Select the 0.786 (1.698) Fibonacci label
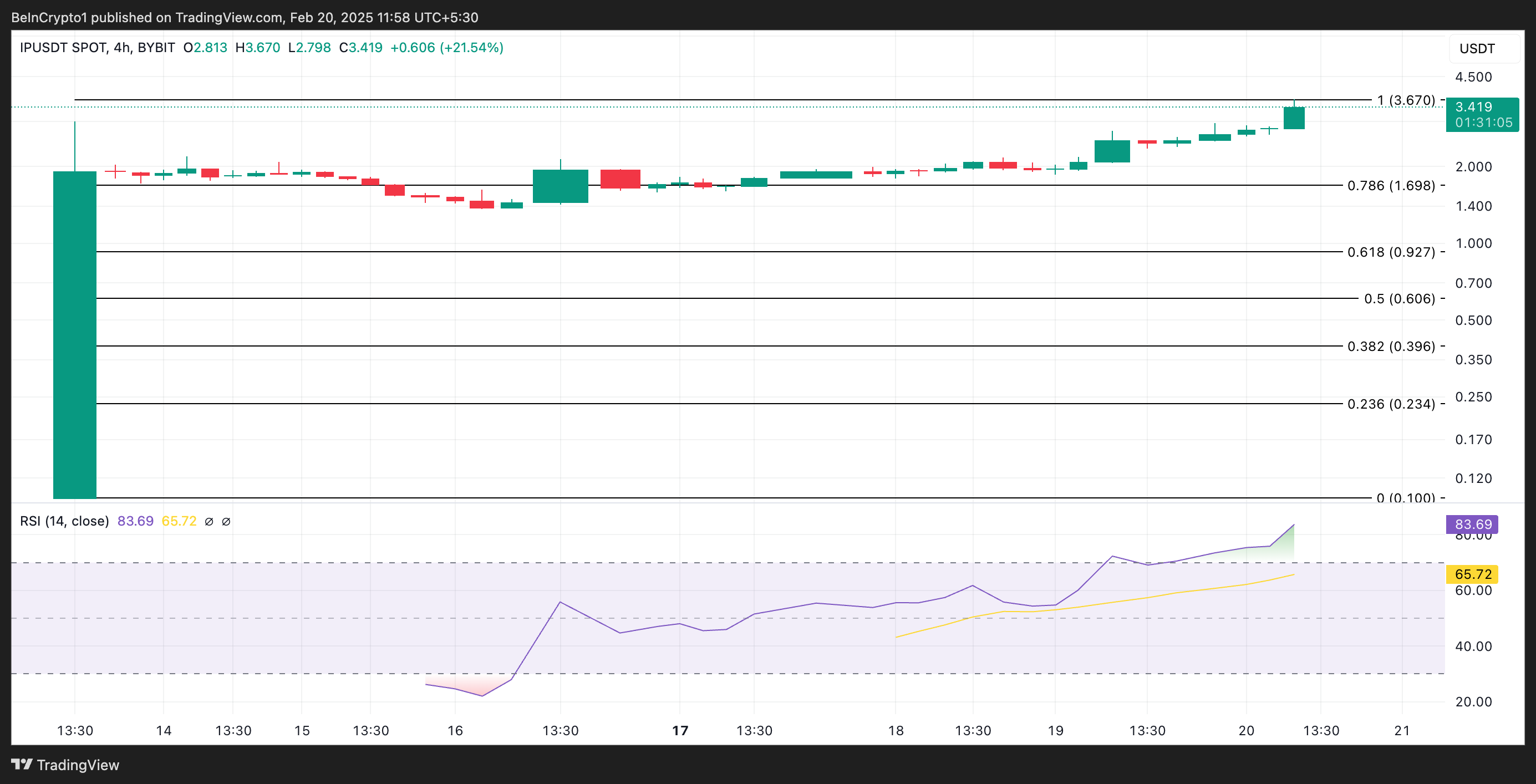1536x784 pixels. coord(1391,185)
